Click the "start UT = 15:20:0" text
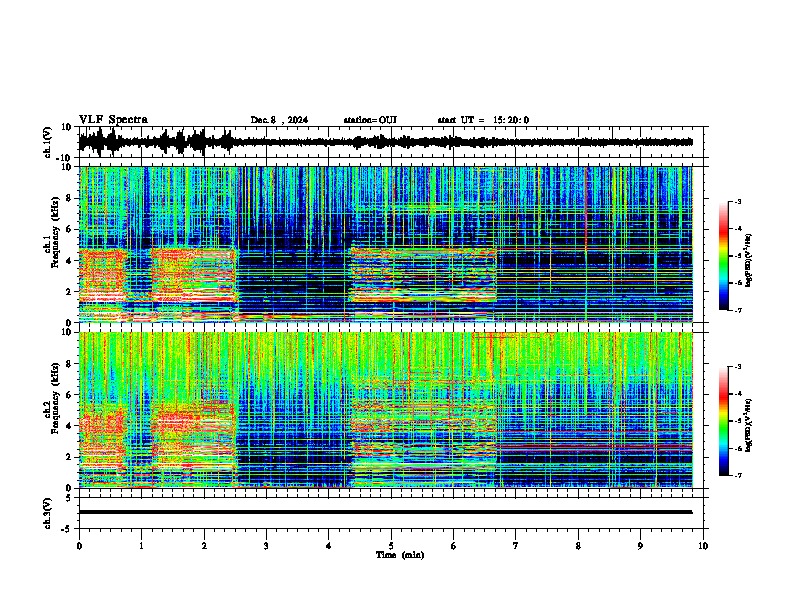 coord(483,120)
